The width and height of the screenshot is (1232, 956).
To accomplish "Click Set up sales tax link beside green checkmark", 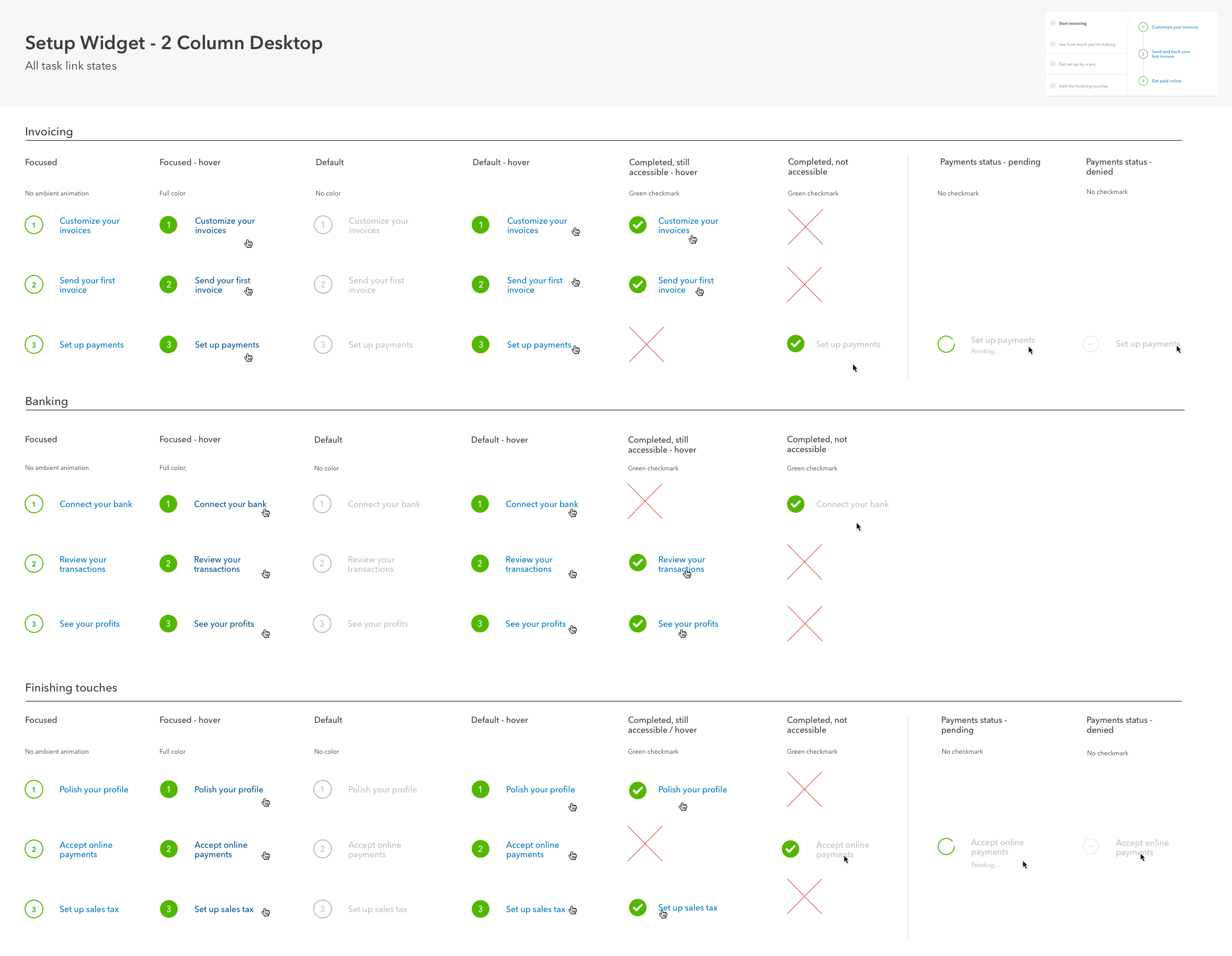I will pos(688,907).
